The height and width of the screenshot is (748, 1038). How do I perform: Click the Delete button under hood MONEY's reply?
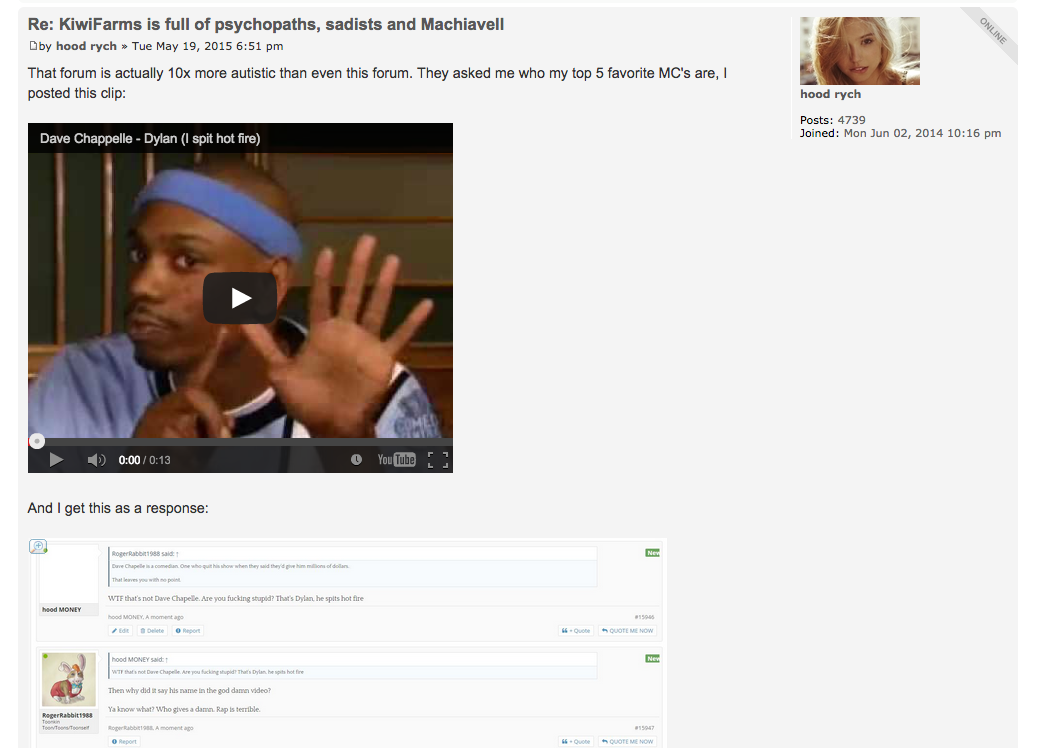152,631
